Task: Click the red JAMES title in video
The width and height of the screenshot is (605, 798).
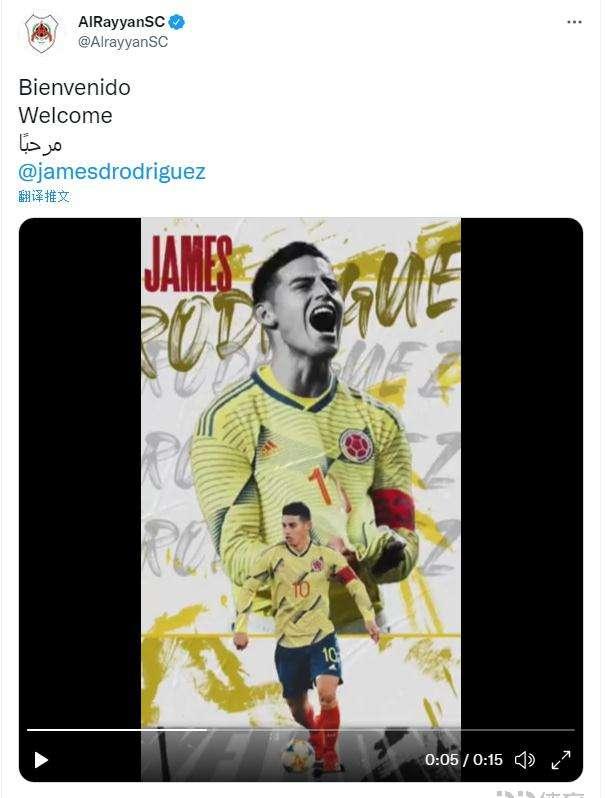Action: tap(188, 264)
